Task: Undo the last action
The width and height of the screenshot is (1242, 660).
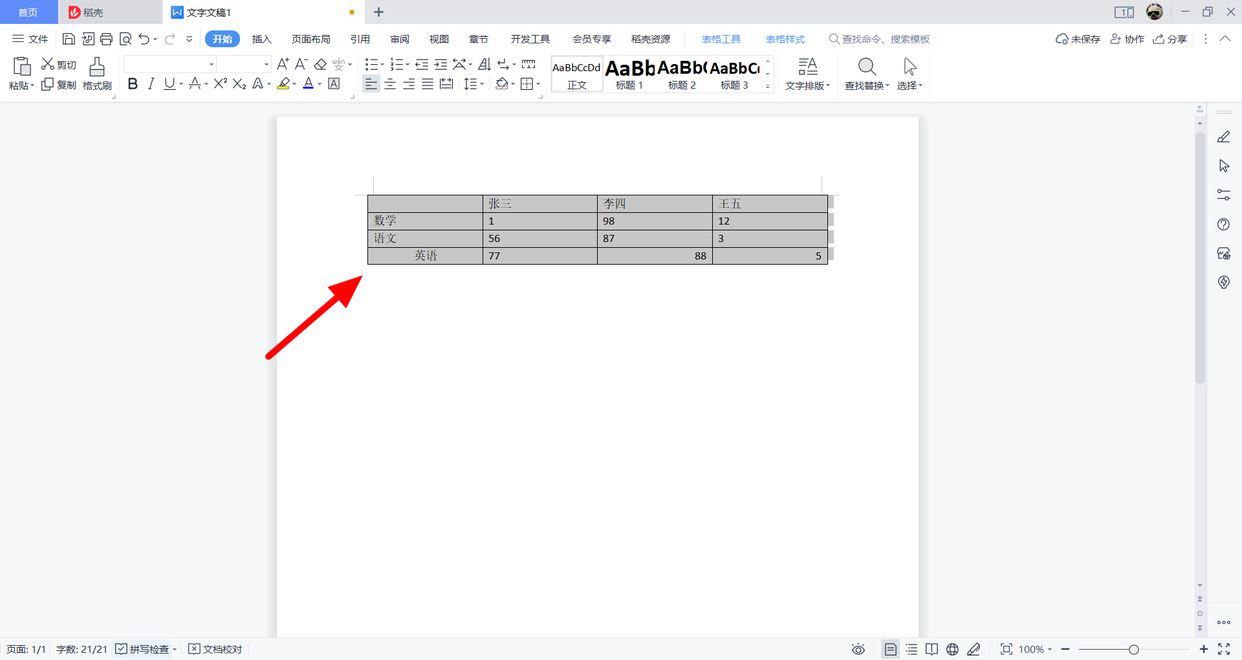Action: click(x=144, y=39)
